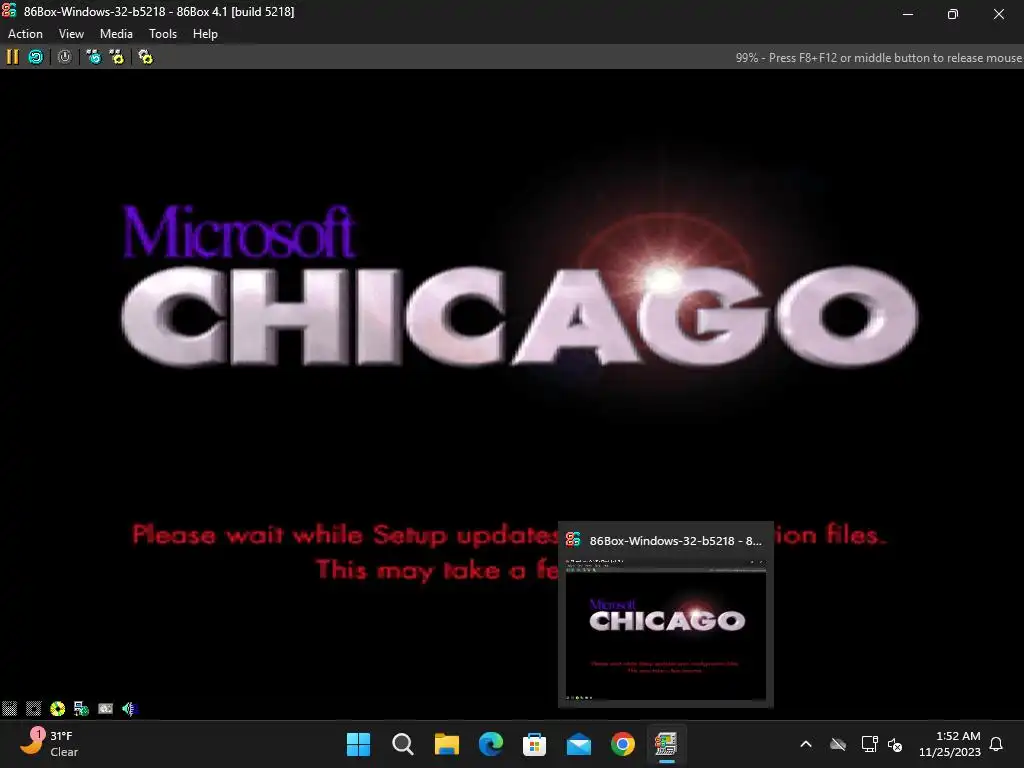Click the 86Box taskbar button
The image size is (1024, 768).
666,744
